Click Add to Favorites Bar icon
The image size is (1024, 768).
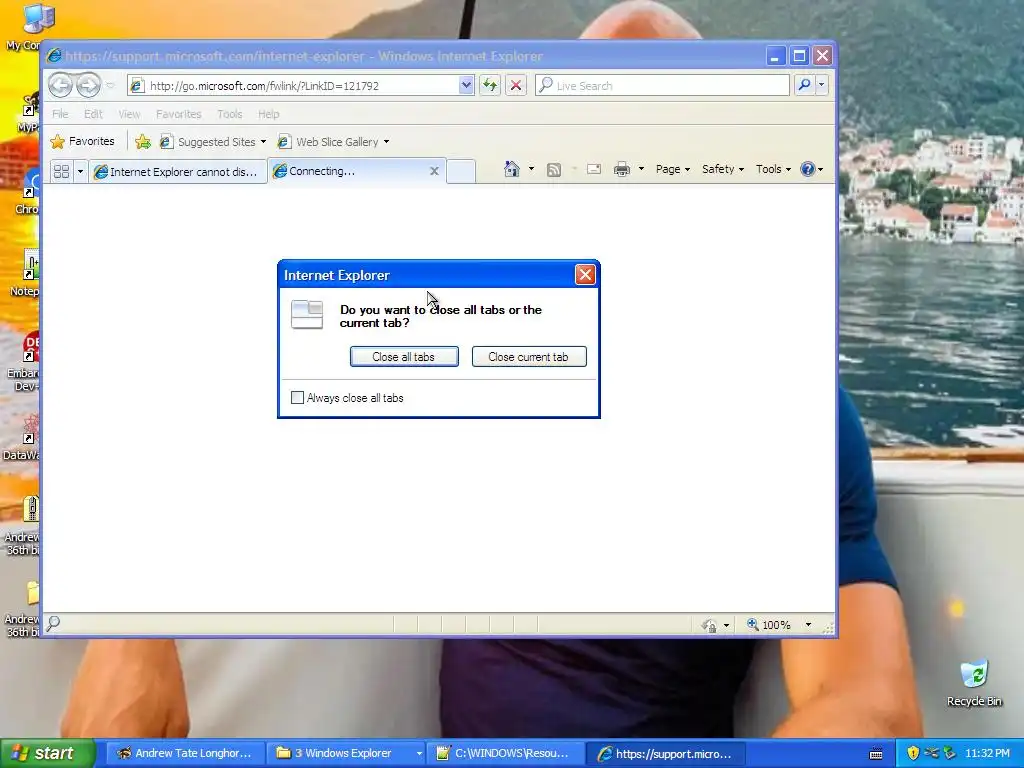coord(143,142)
